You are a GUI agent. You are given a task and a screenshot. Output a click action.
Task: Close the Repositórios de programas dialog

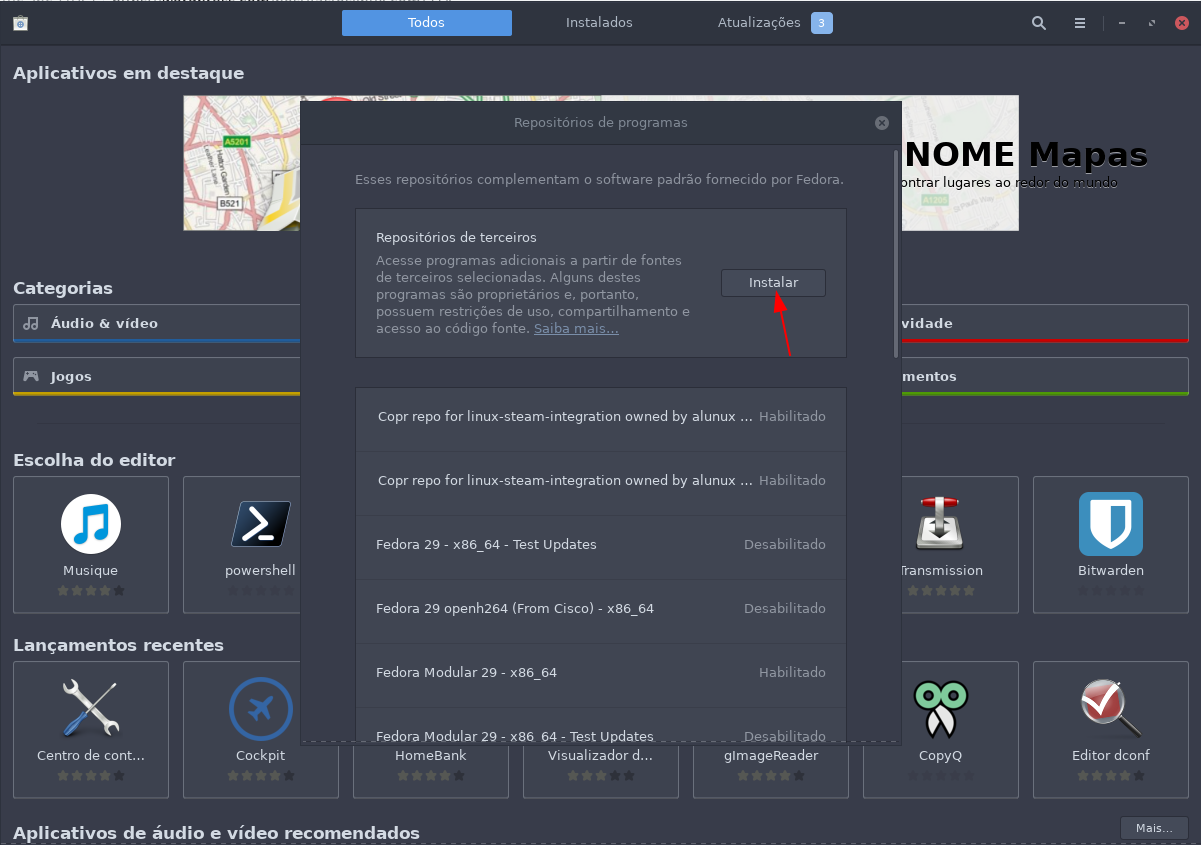[x=882, y=123]
